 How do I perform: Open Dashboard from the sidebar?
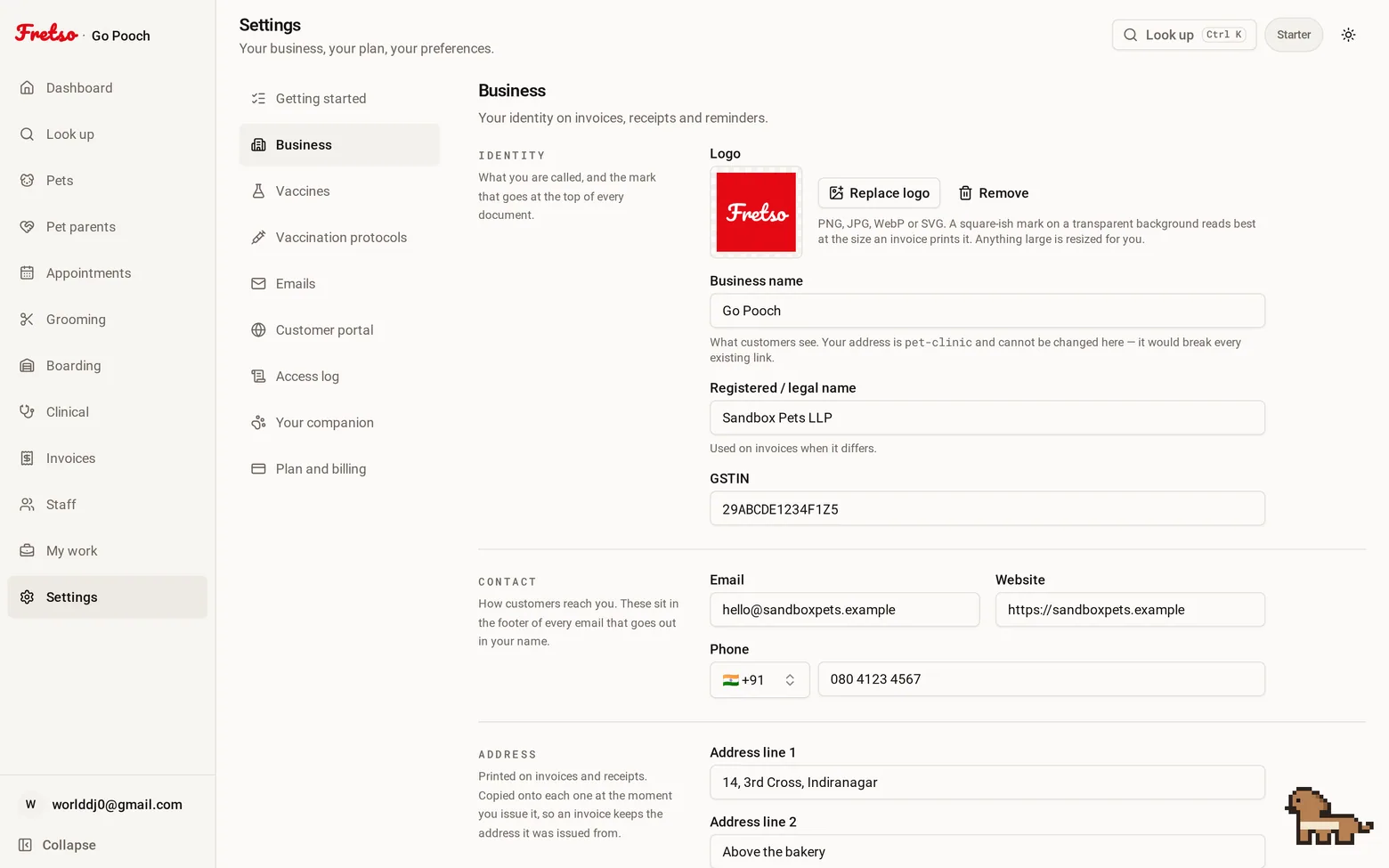(107, 88)
